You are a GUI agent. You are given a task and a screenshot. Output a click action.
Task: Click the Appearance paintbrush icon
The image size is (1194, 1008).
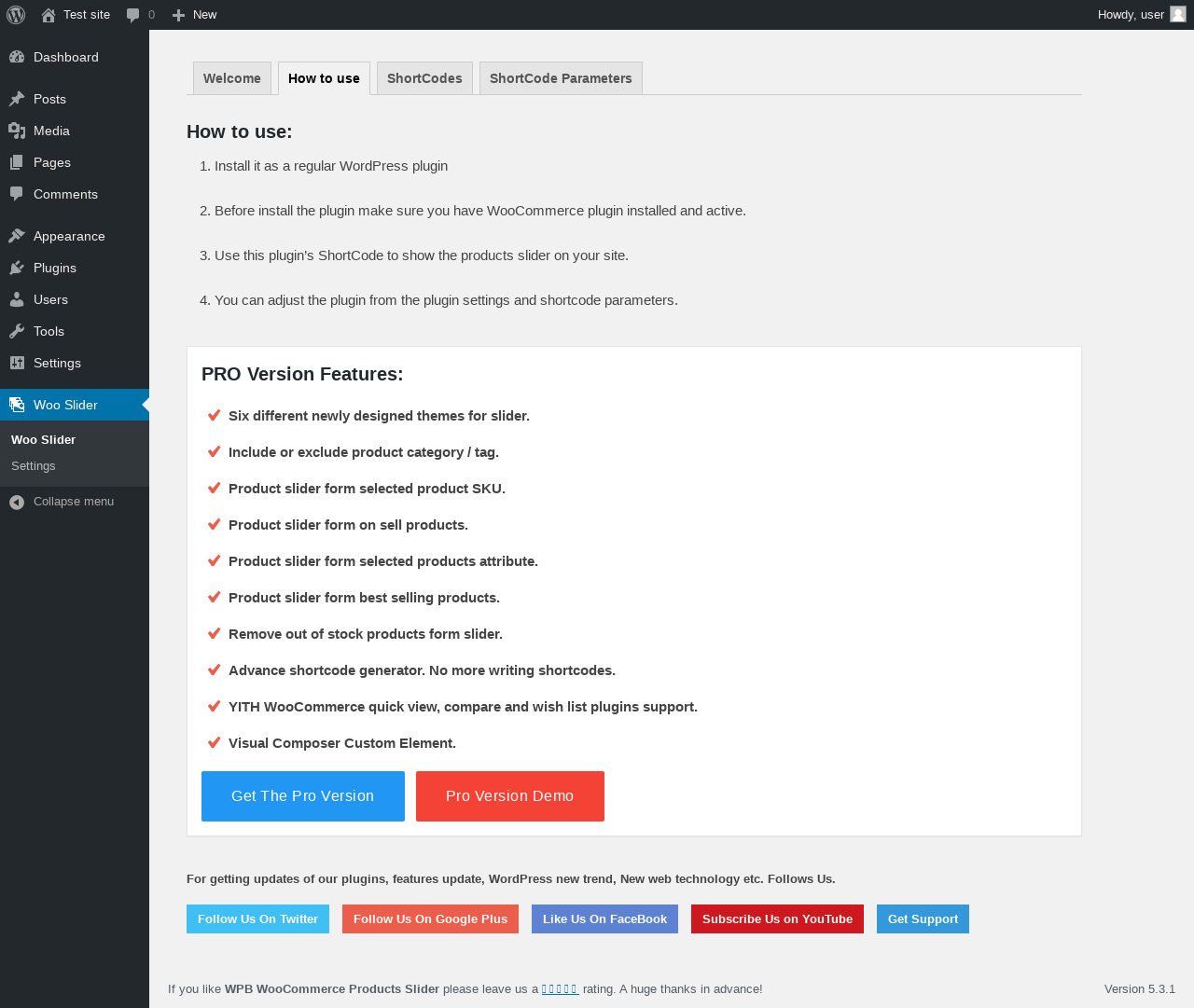point(17,236)
